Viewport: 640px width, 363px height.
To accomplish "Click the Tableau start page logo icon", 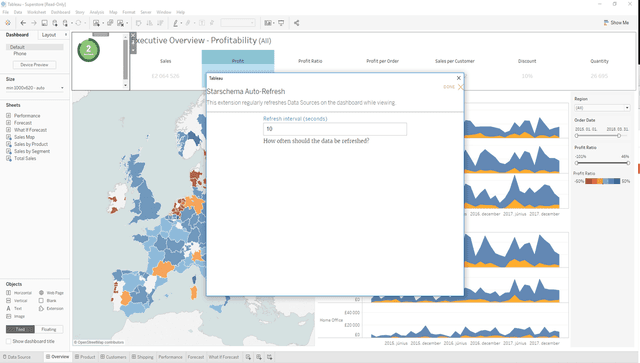I will click(8, 23).
